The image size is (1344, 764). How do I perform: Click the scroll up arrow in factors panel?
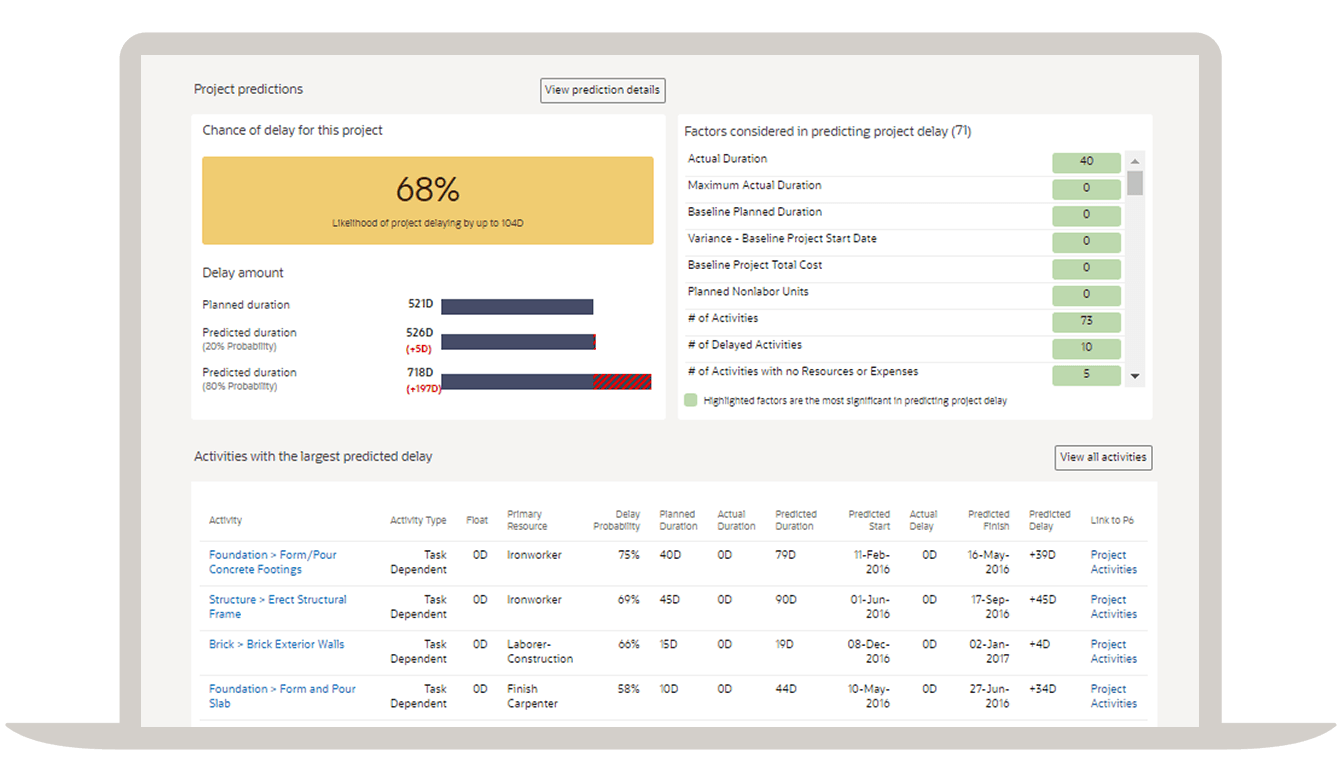[1135, 162]
